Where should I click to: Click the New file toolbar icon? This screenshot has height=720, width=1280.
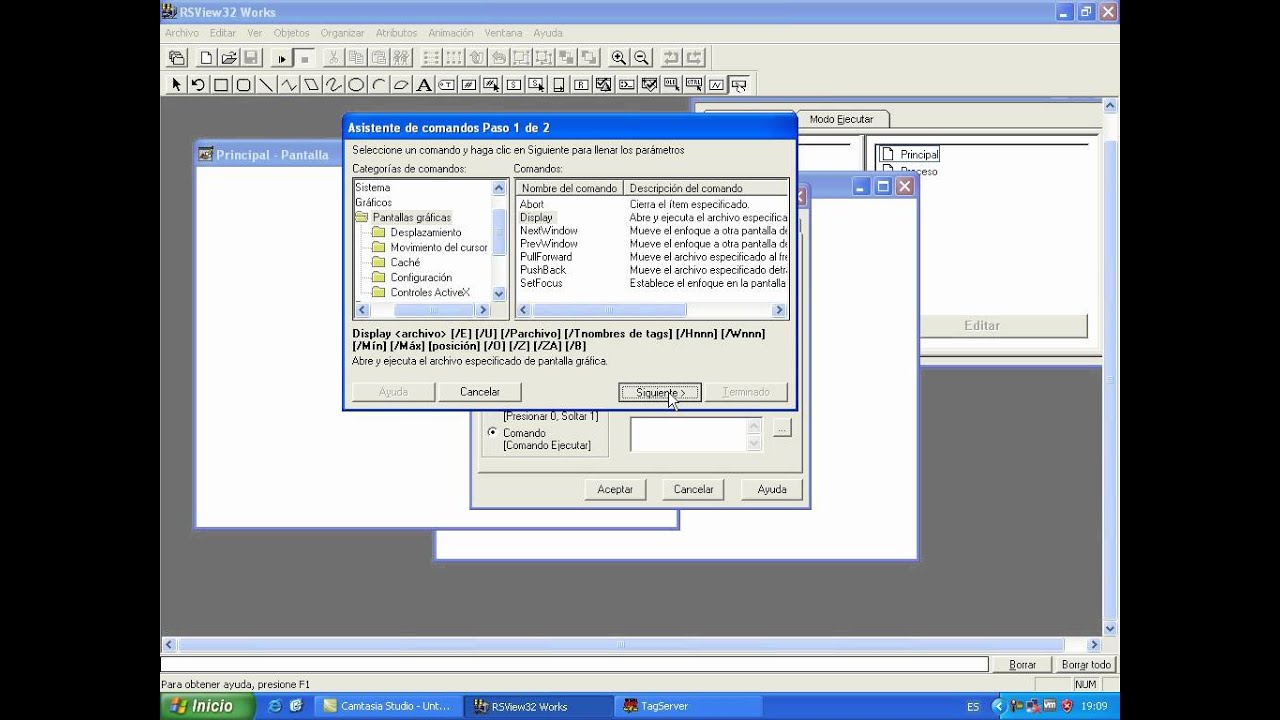(x=206, y=58)
